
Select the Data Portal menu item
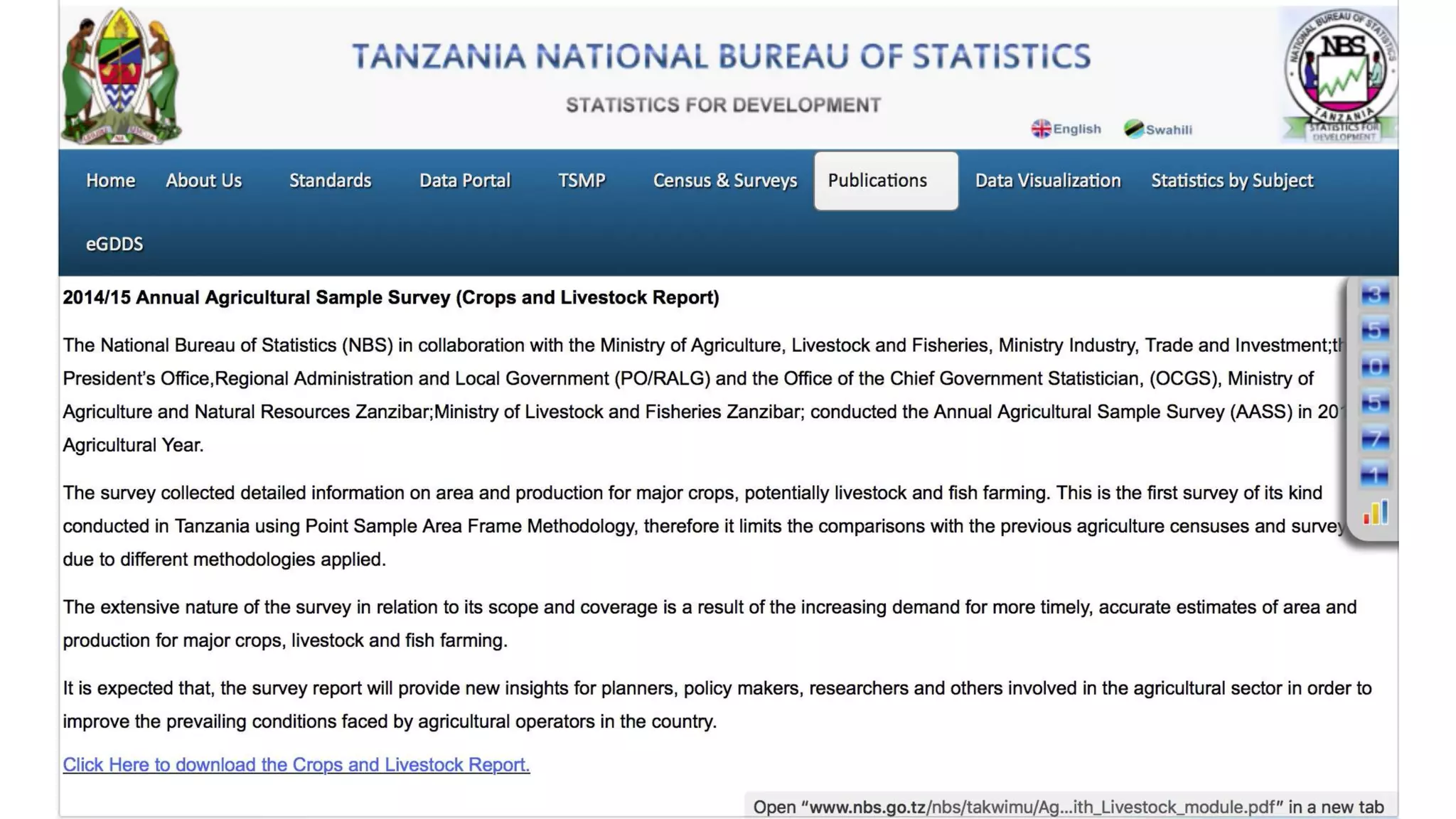tap(465, 181)
